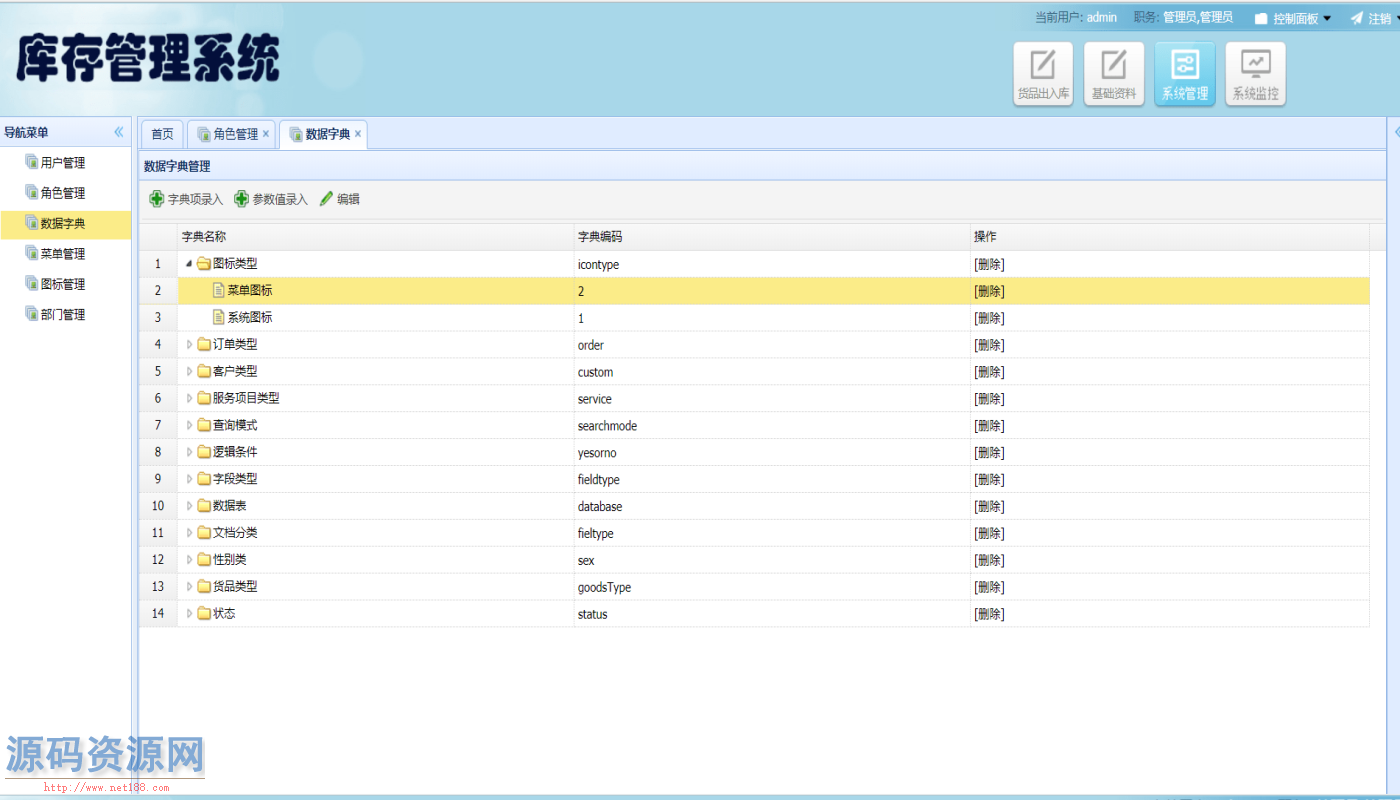1400x800 pixels.
Task: Expand the 性别类 tree node
Action: [x=189, y=560]
